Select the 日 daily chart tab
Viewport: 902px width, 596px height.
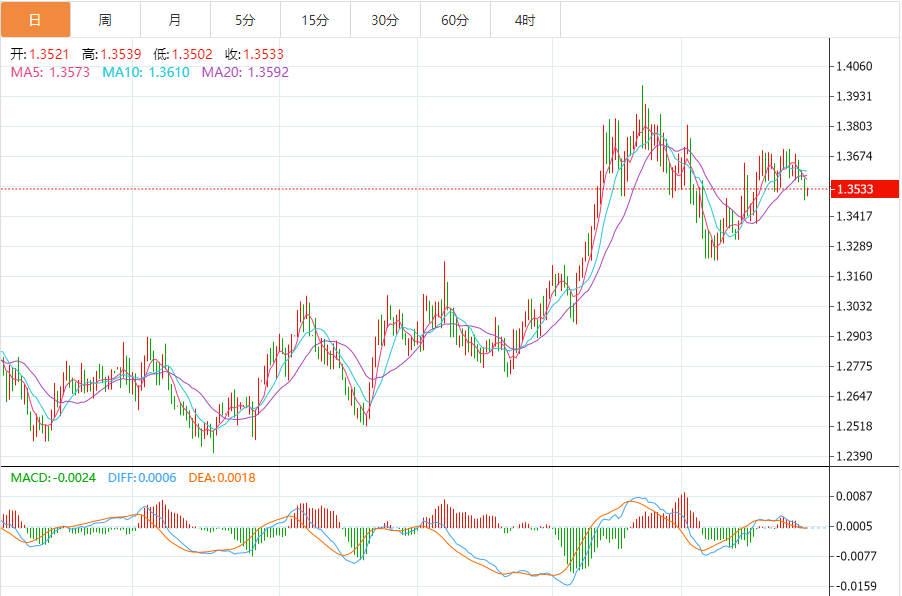coord(35,20)
